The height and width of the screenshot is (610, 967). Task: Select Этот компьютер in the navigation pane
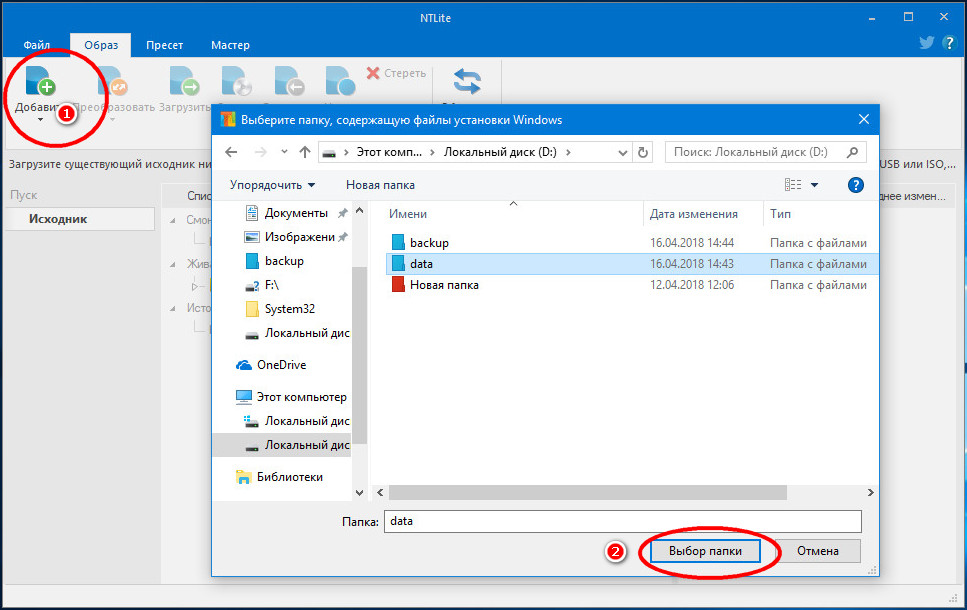point(291,397)
